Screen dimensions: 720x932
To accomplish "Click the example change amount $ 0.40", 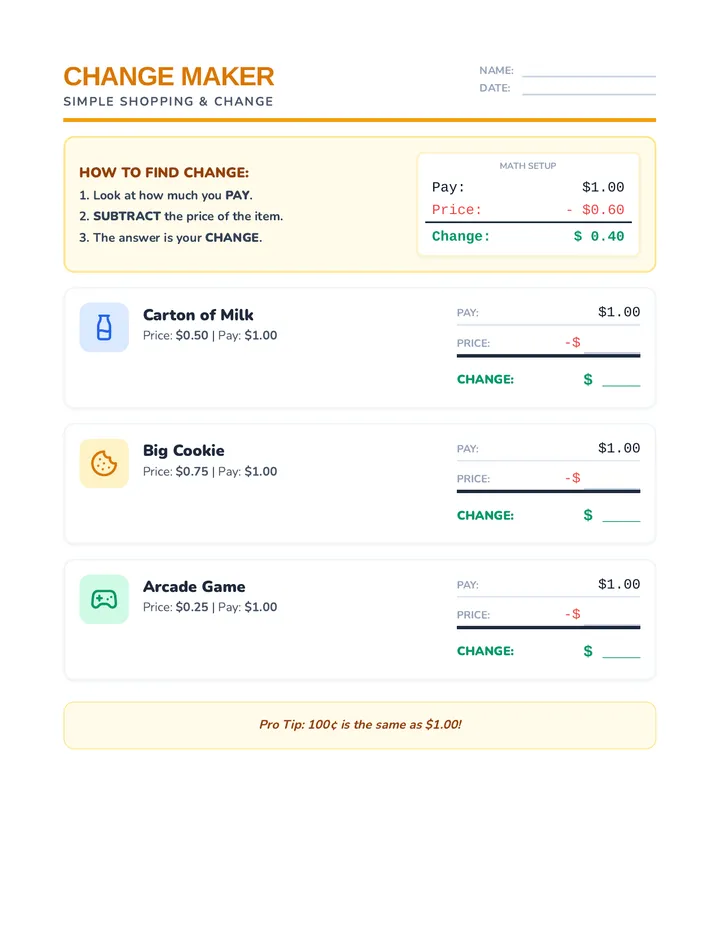I will pyautogui.click(x=599, y=236).
